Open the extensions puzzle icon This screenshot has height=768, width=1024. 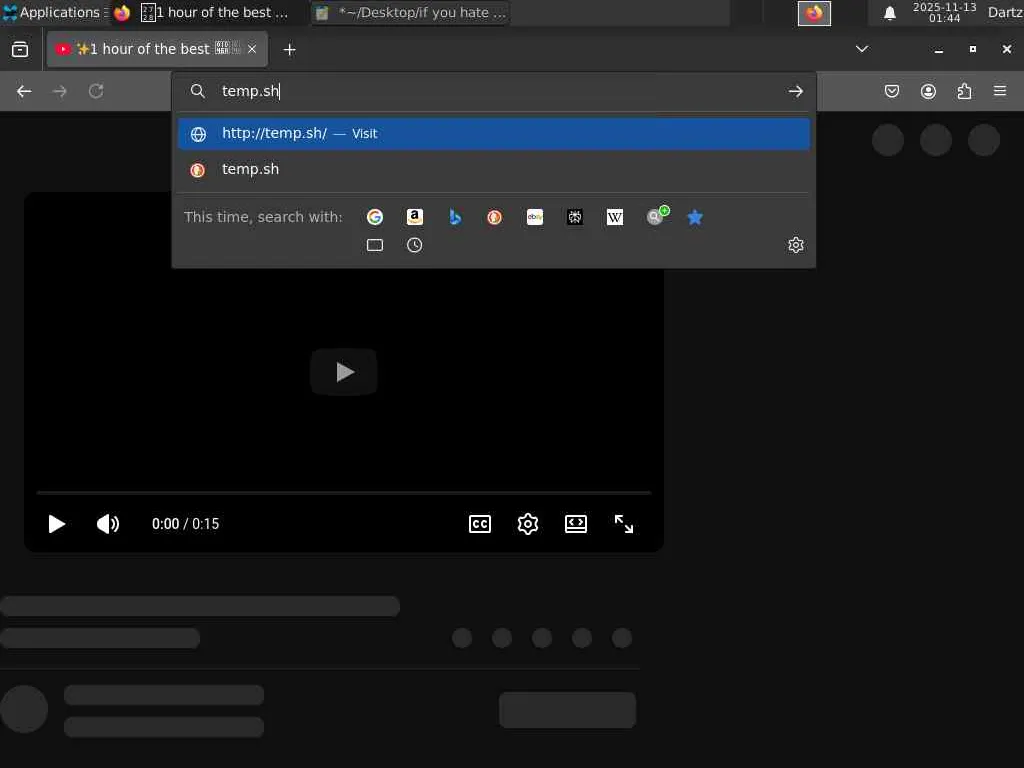pyautogui.click(x=964, y=91)
